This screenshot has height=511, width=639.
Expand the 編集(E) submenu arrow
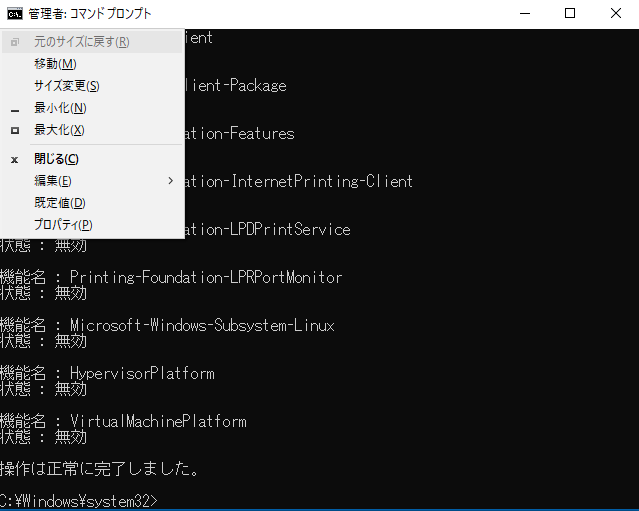point(171,181)
